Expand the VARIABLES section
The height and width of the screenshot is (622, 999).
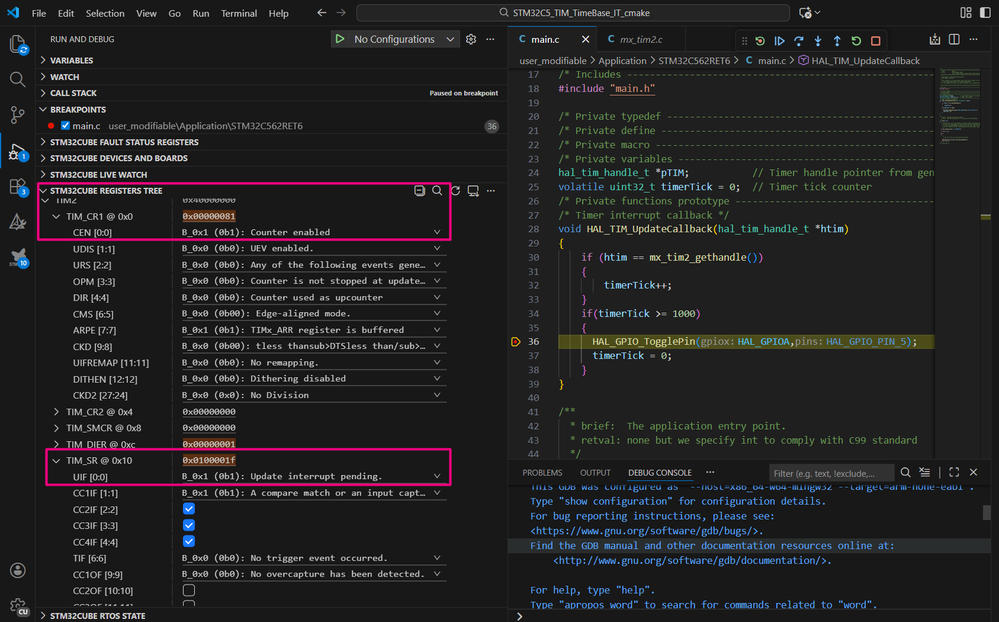pos(71,60)
